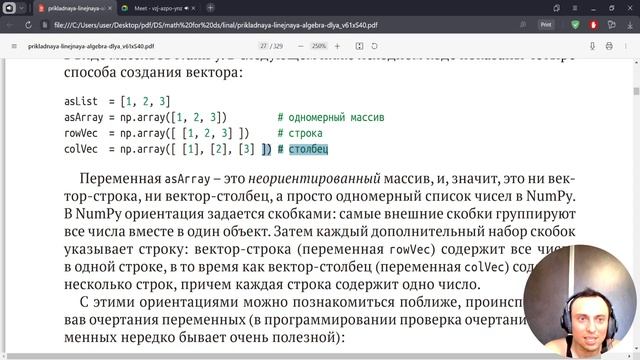The width and height of the screenshot is (640, 360).
Task: Open the browser main menu hamburger icon
Action: tap(575, 8)
